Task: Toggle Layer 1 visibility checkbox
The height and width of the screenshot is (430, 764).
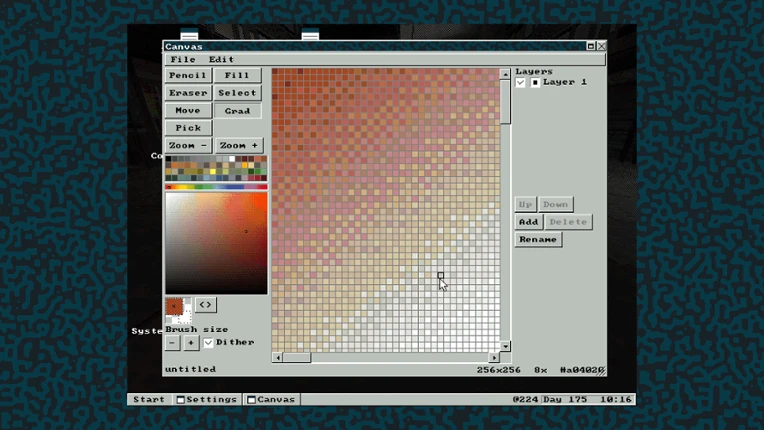Action: pyautogui.click(x=520, y=82)
